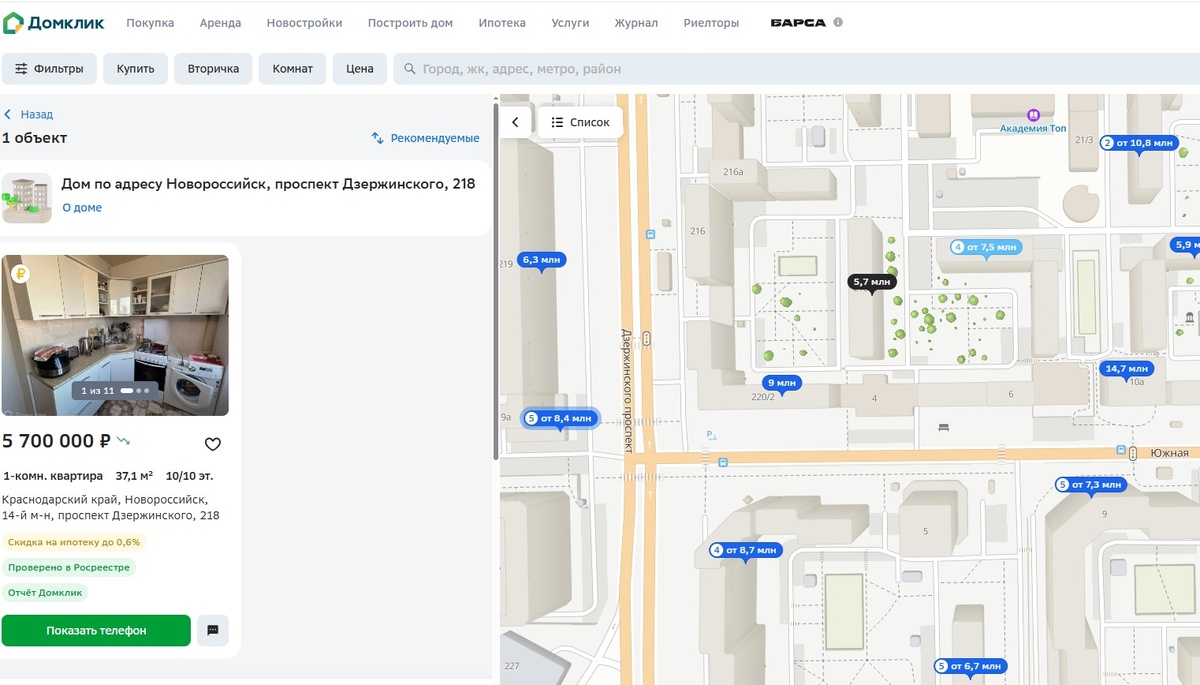Go to the Журнал section
The width and height of the screenshot is (1200, 685).
(x=636, y=23)
